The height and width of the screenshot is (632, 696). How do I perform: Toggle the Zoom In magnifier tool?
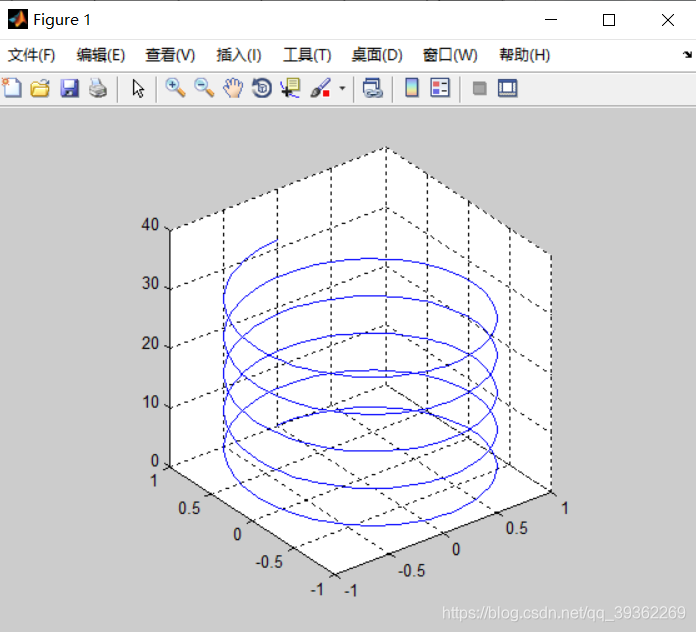point(175,88)
